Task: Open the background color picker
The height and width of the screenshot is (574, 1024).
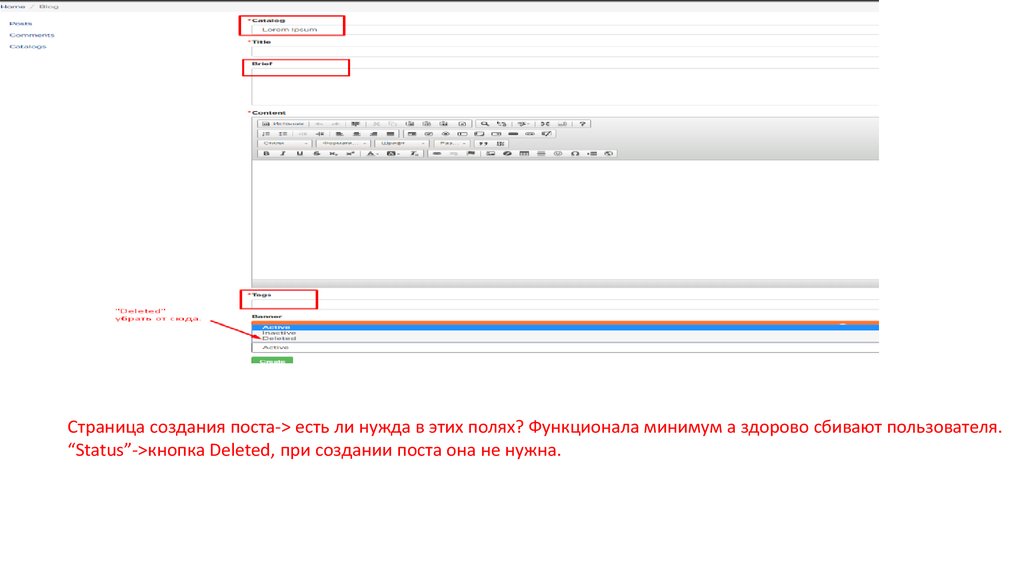Action: 392,153
